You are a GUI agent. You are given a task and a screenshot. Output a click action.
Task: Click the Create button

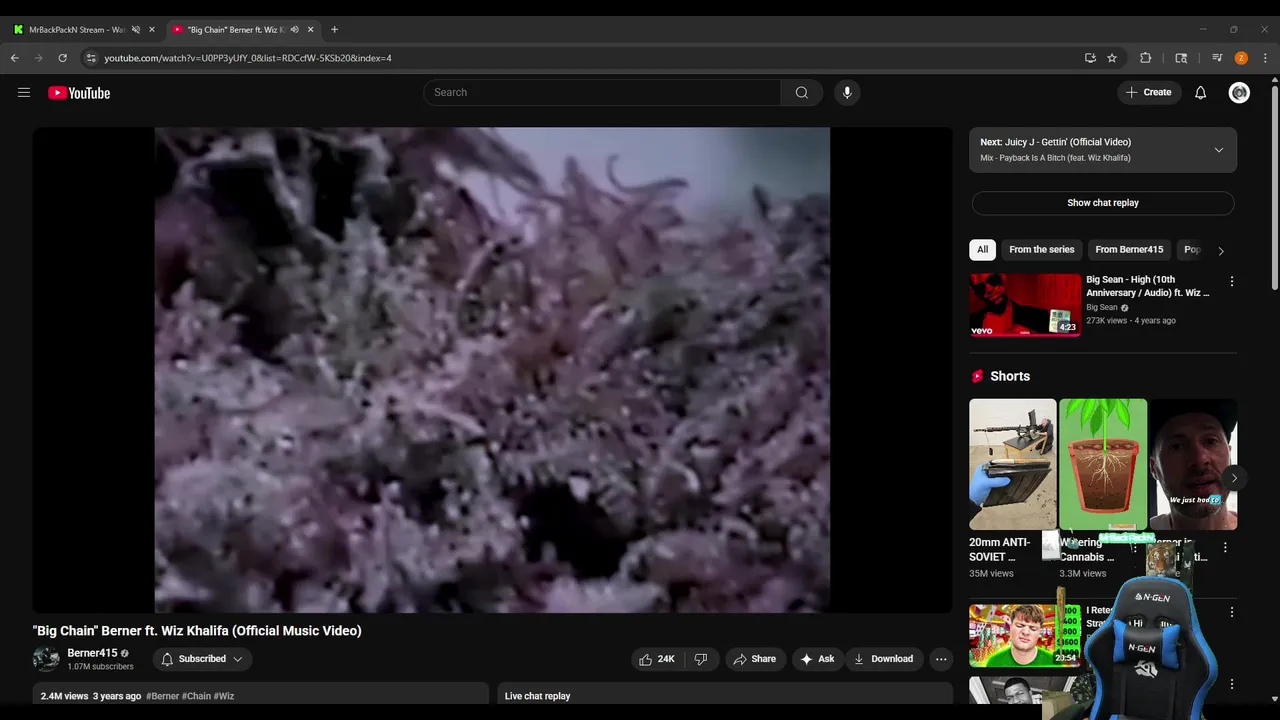pyautogui.click(x=1148, y=93)
